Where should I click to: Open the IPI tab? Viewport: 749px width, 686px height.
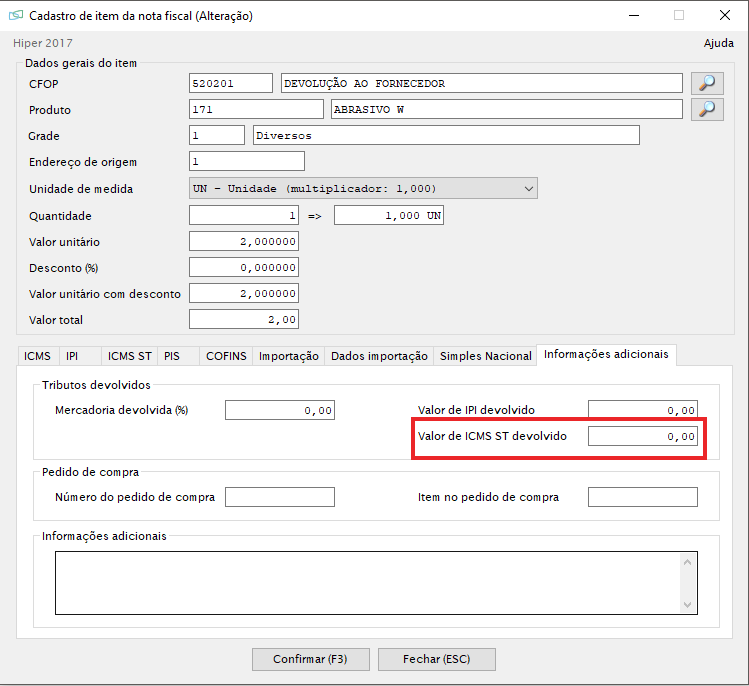point(72,356)
